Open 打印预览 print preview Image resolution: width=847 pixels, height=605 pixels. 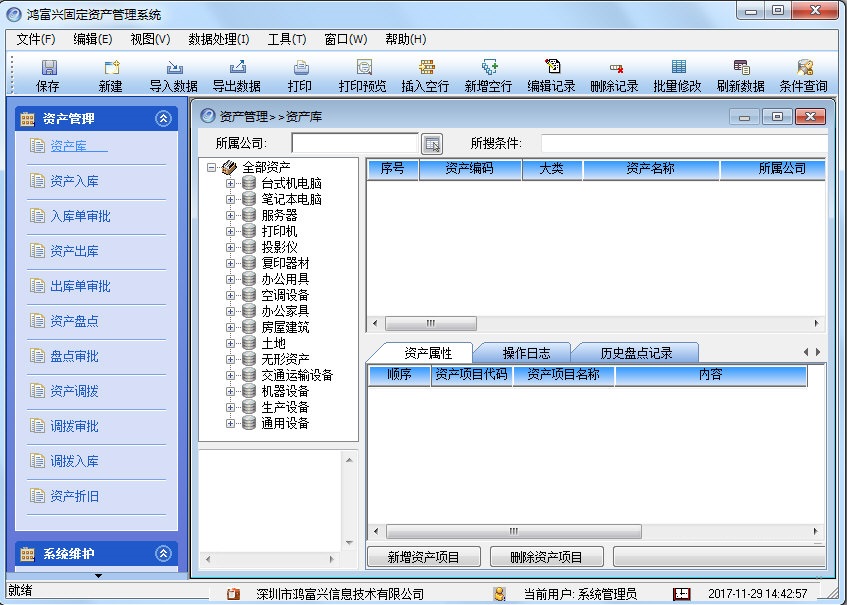click(362, 72)
